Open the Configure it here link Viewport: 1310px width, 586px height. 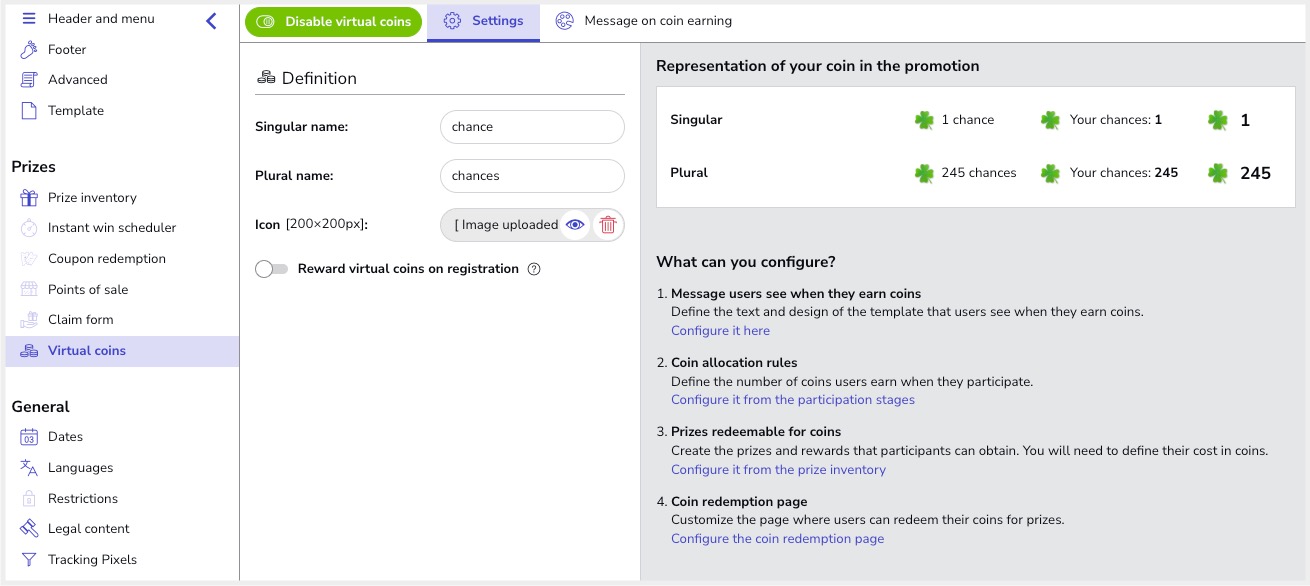(x=720, y=331)
